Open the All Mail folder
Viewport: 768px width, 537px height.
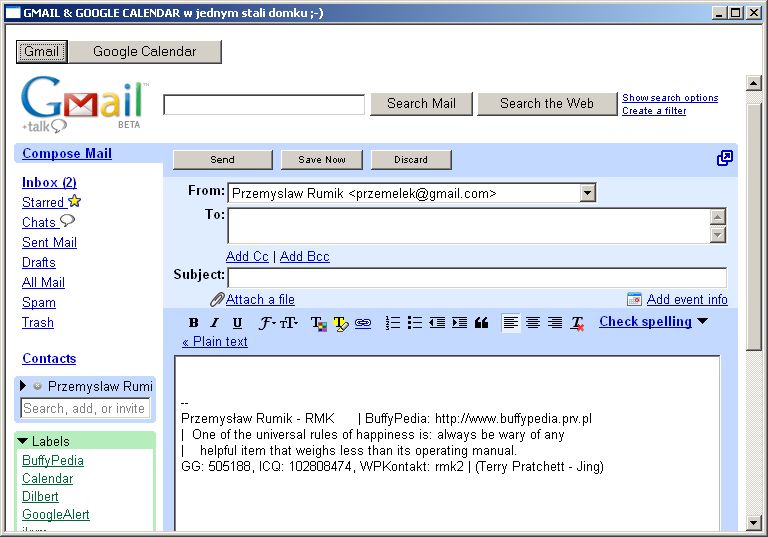coord(43,282)
